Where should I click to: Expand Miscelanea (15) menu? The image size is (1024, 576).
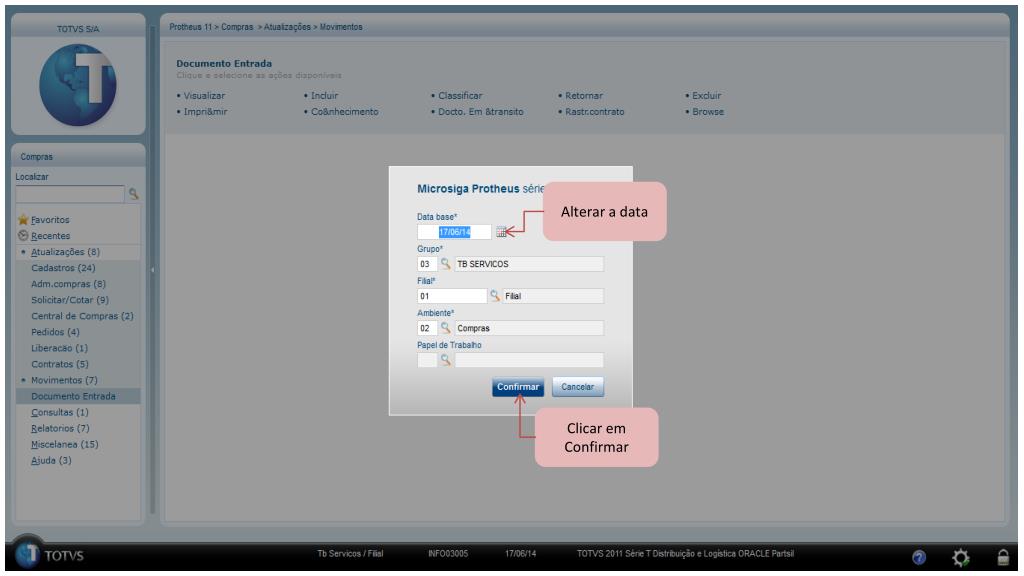[65, 444]
